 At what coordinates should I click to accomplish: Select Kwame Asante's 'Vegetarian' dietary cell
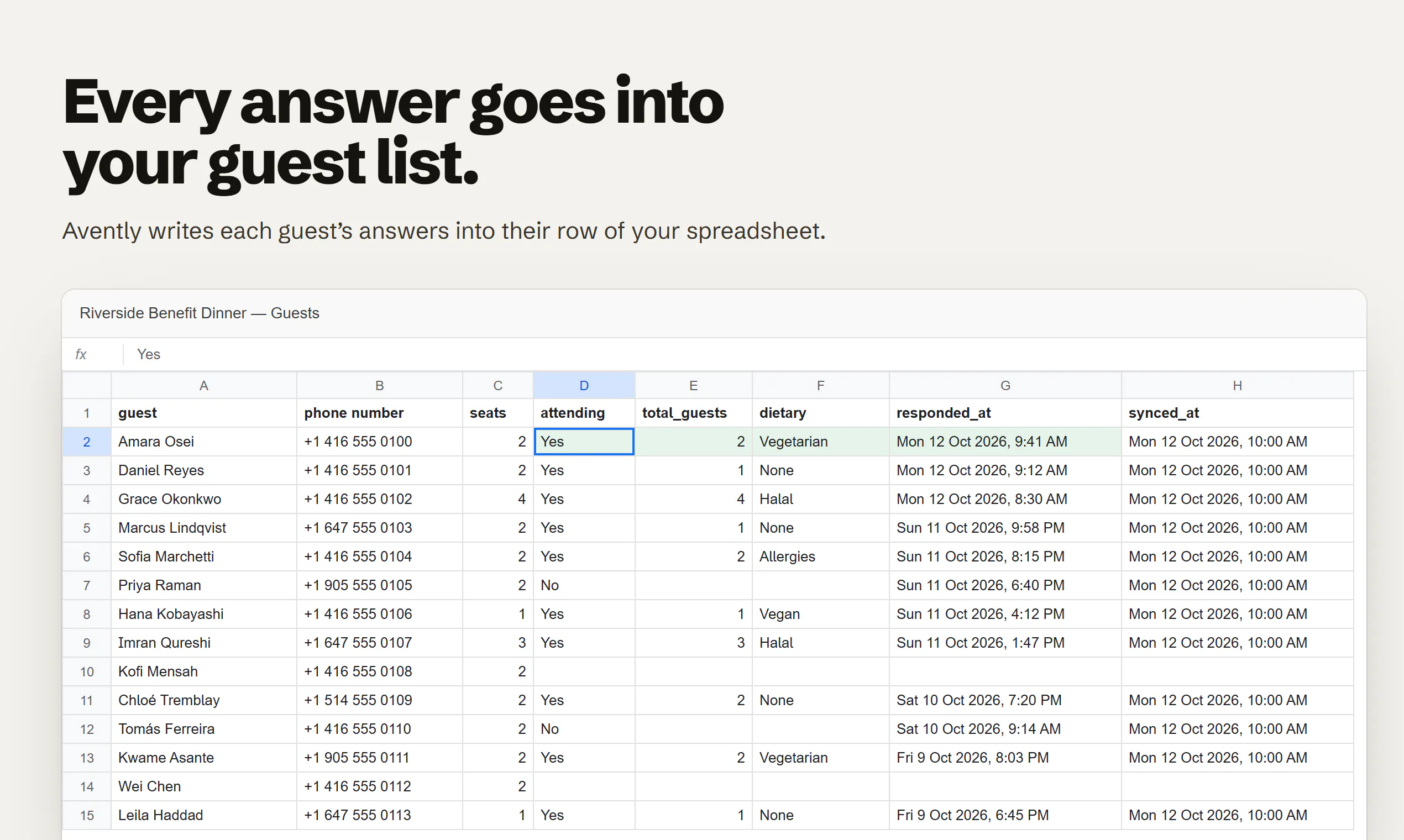pyautogui.click(x=820, y=758)
